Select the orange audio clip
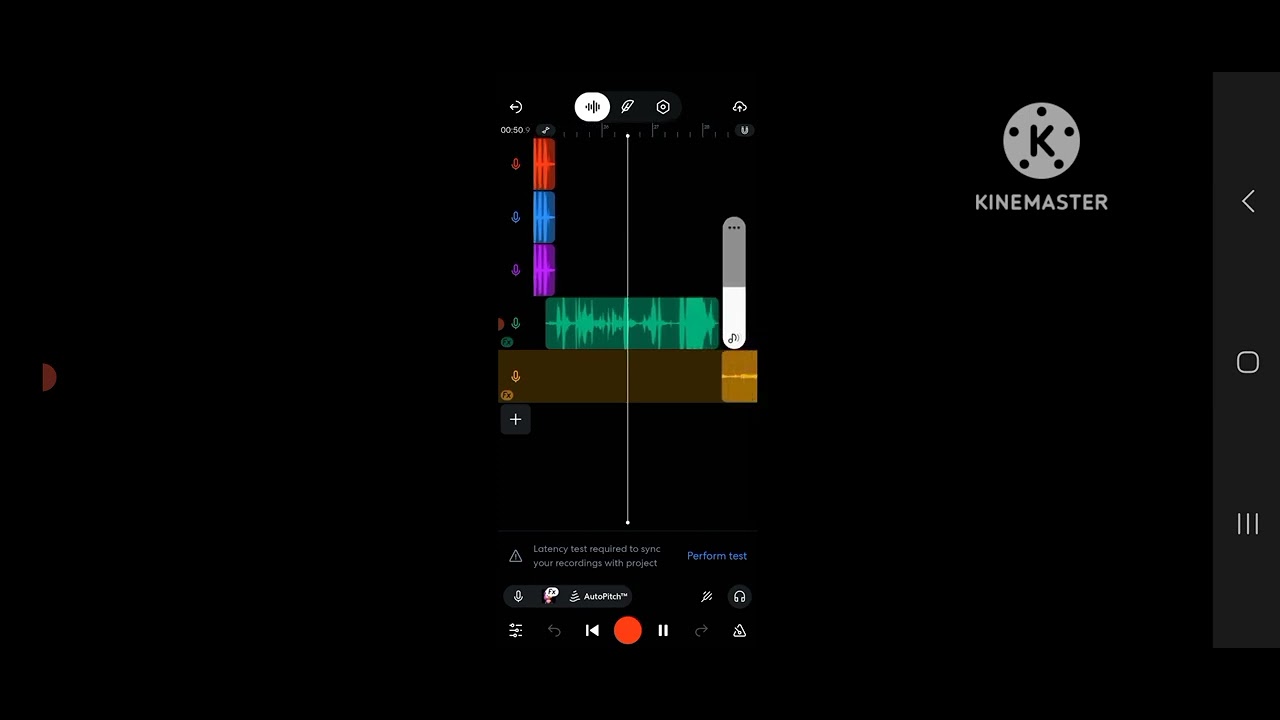Viewport: 1280px width, 720px height. point(740,376)
